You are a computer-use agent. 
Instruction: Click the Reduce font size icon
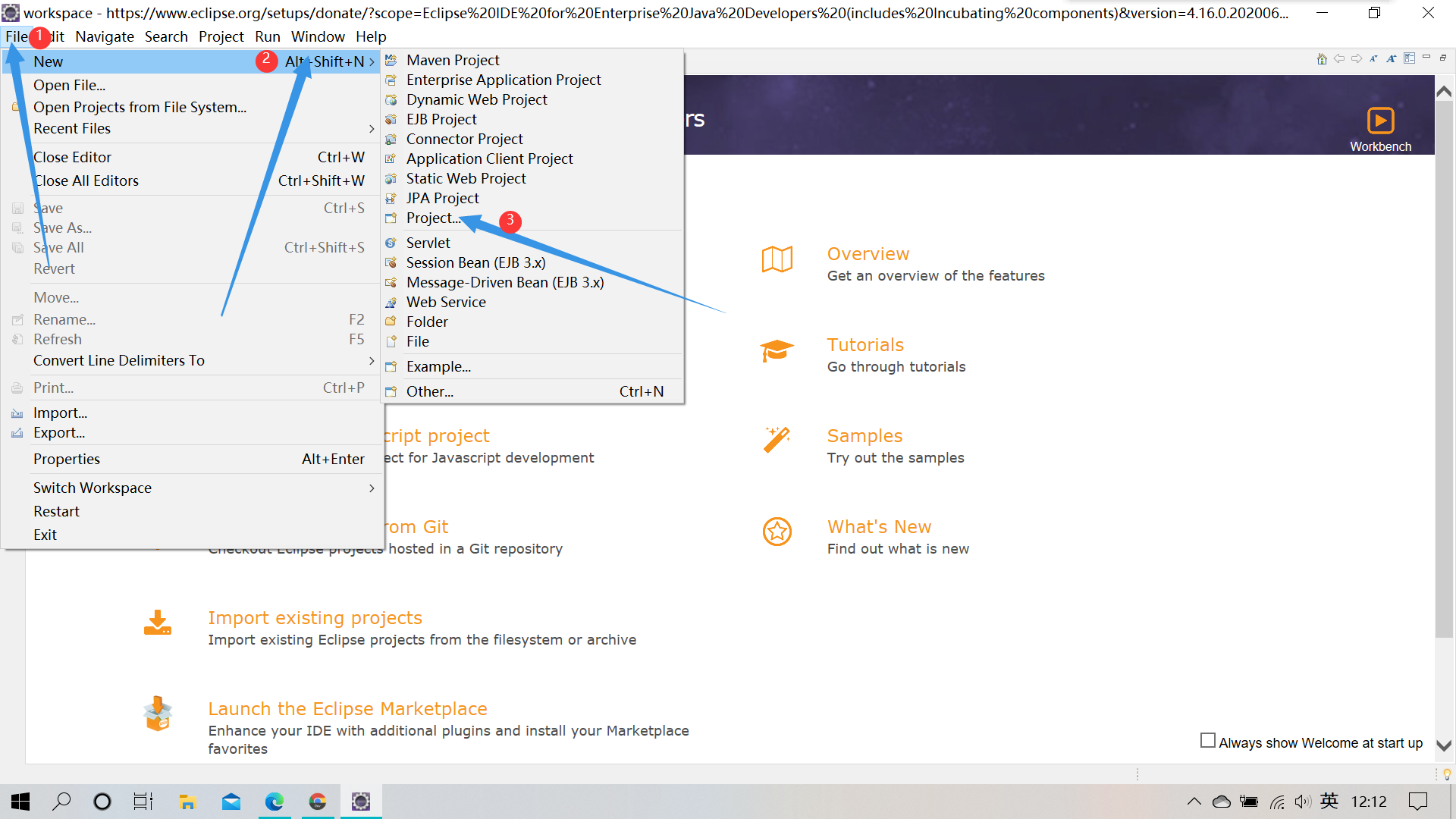click(1373, 58)
